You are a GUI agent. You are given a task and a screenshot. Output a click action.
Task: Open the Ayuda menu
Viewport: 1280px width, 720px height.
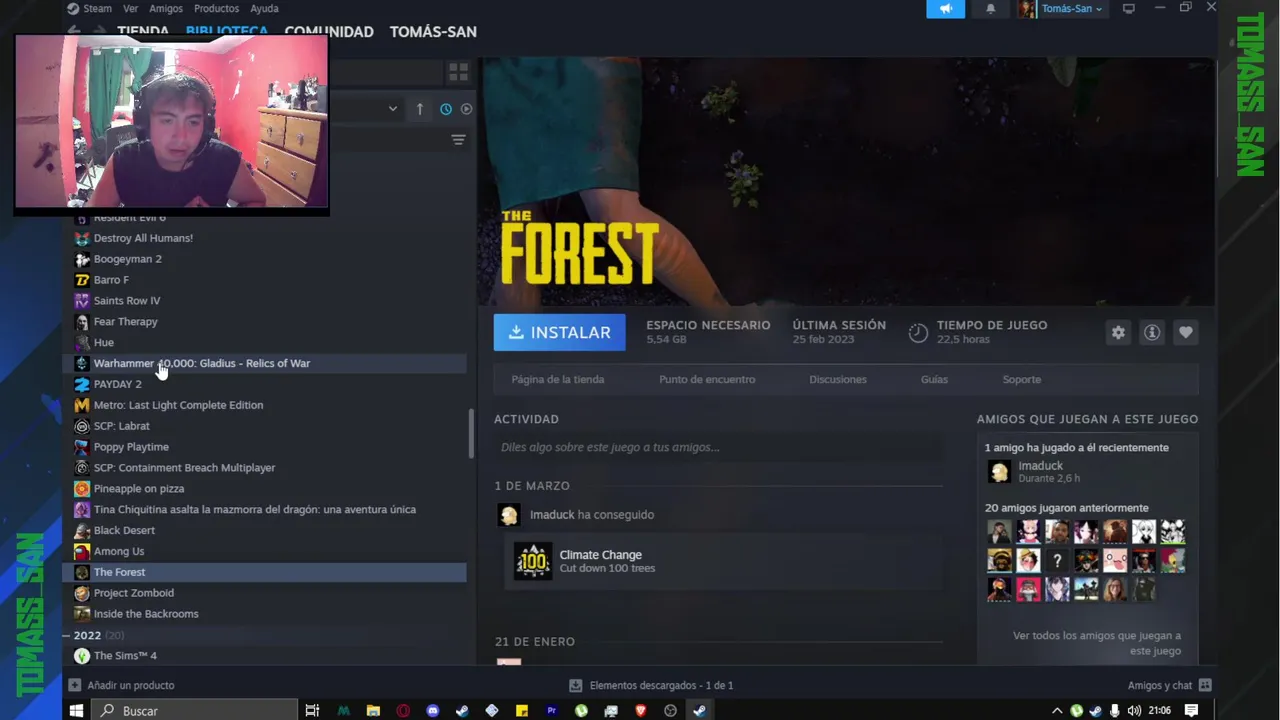(264, 8)
